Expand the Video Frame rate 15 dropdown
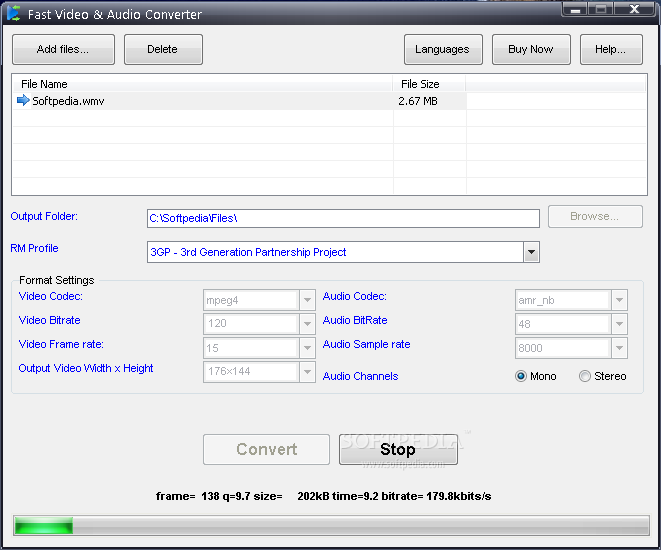Viewport: 661px width, 550px height. [259, 348]
